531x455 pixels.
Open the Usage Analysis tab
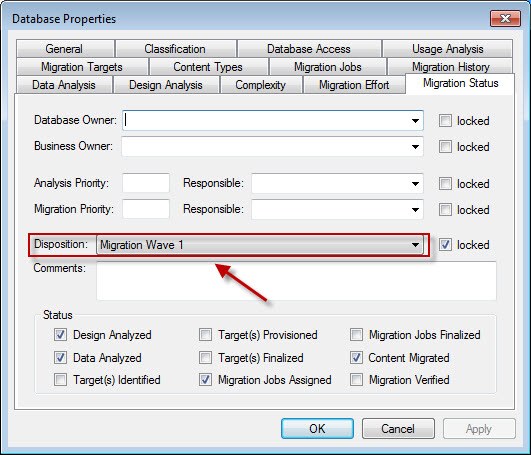447,49
